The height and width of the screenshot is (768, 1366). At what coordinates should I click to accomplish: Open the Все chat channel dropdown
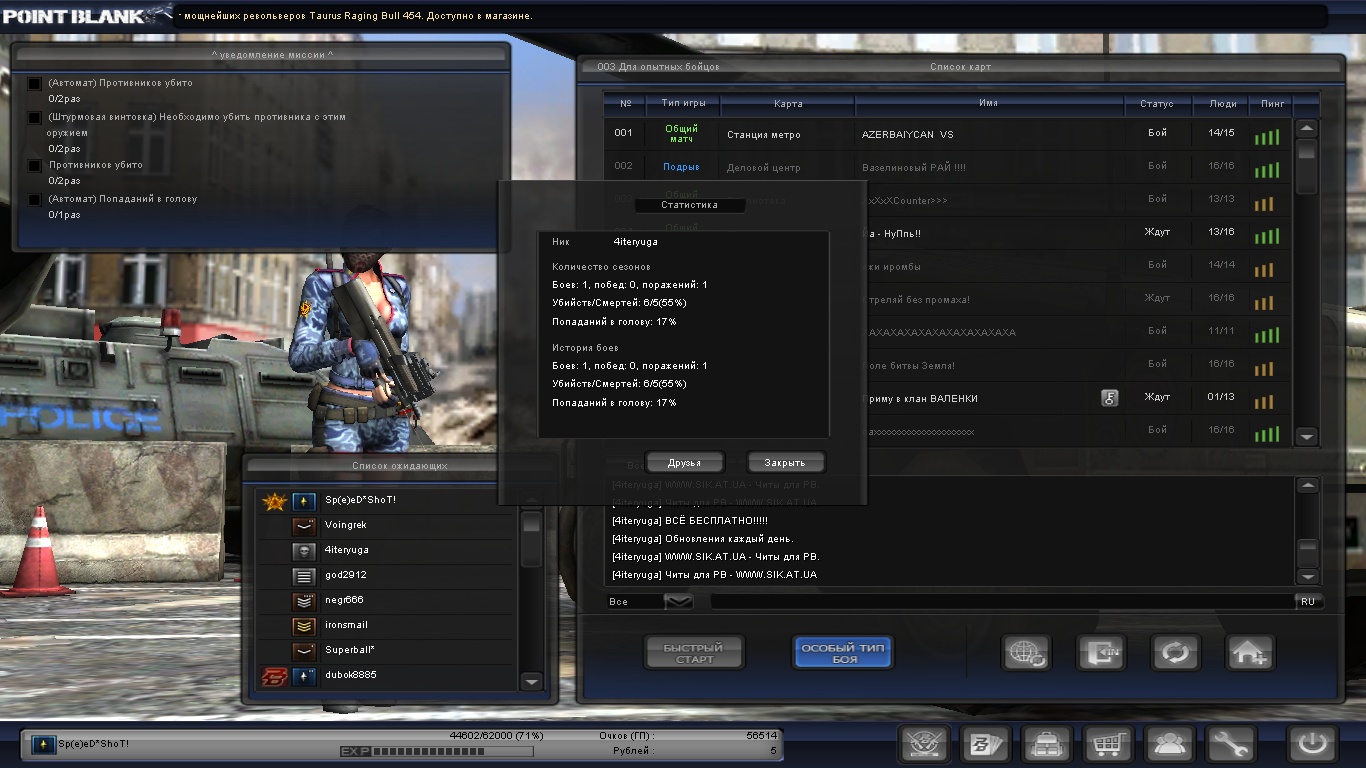(678, 601)
